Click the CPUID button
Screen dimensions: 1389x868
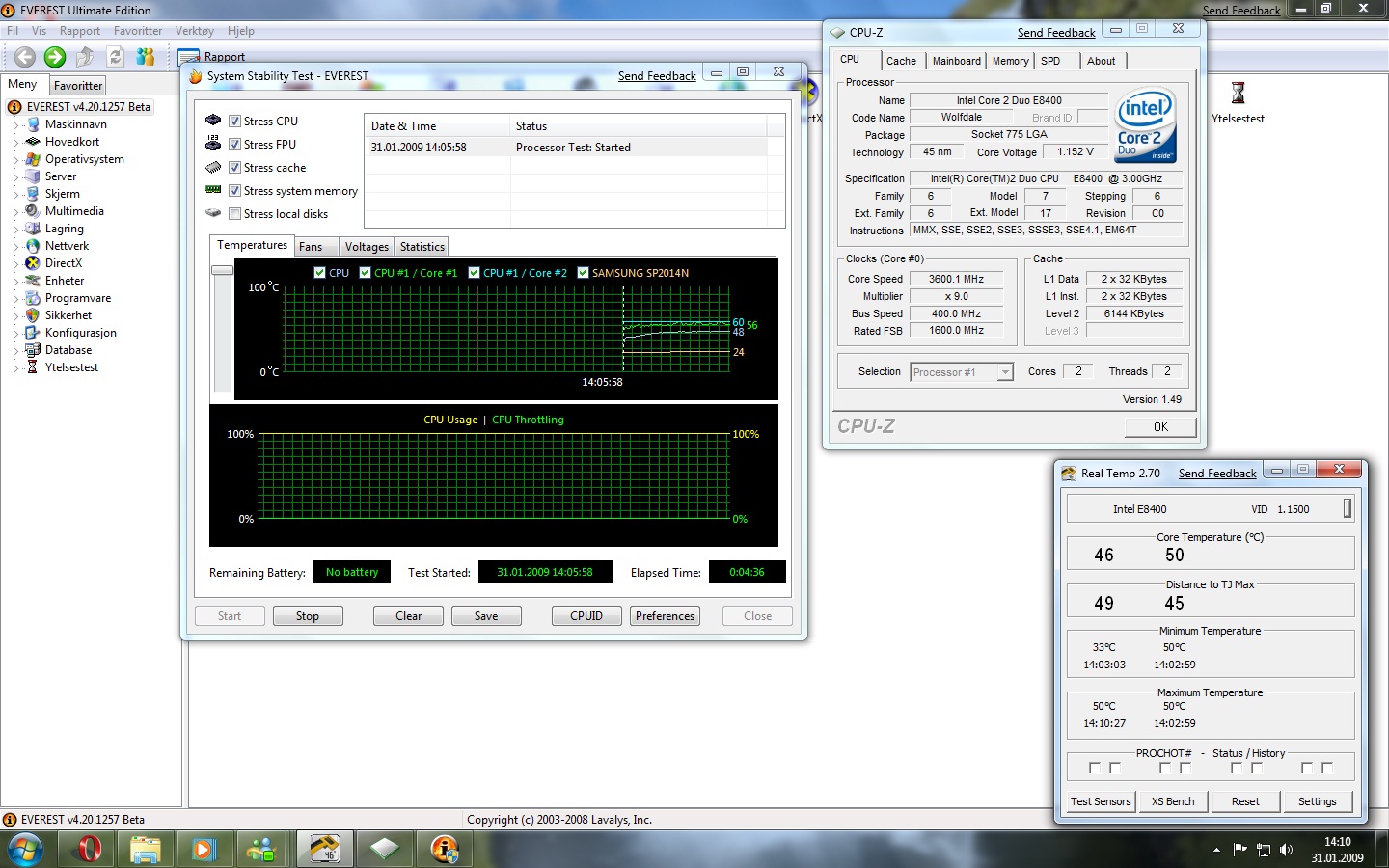click(586, 616)
